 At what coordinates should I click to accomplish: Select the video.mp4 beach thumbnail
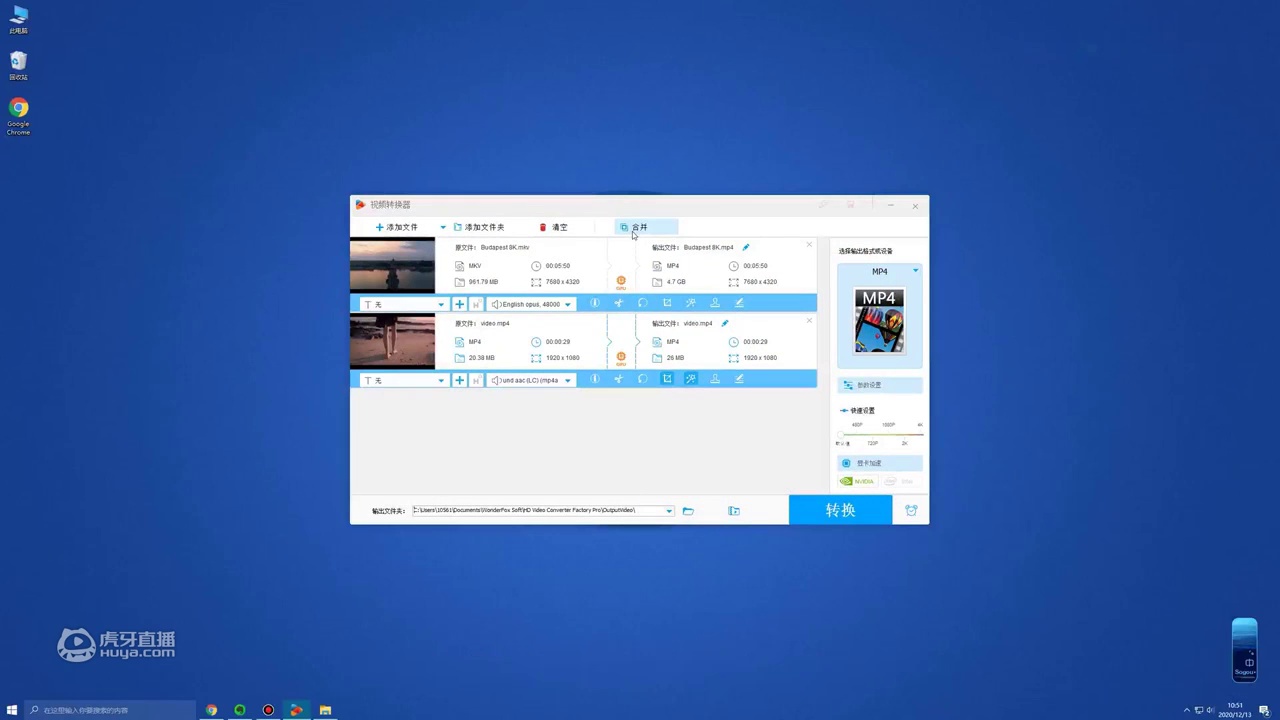coord(392,342)
